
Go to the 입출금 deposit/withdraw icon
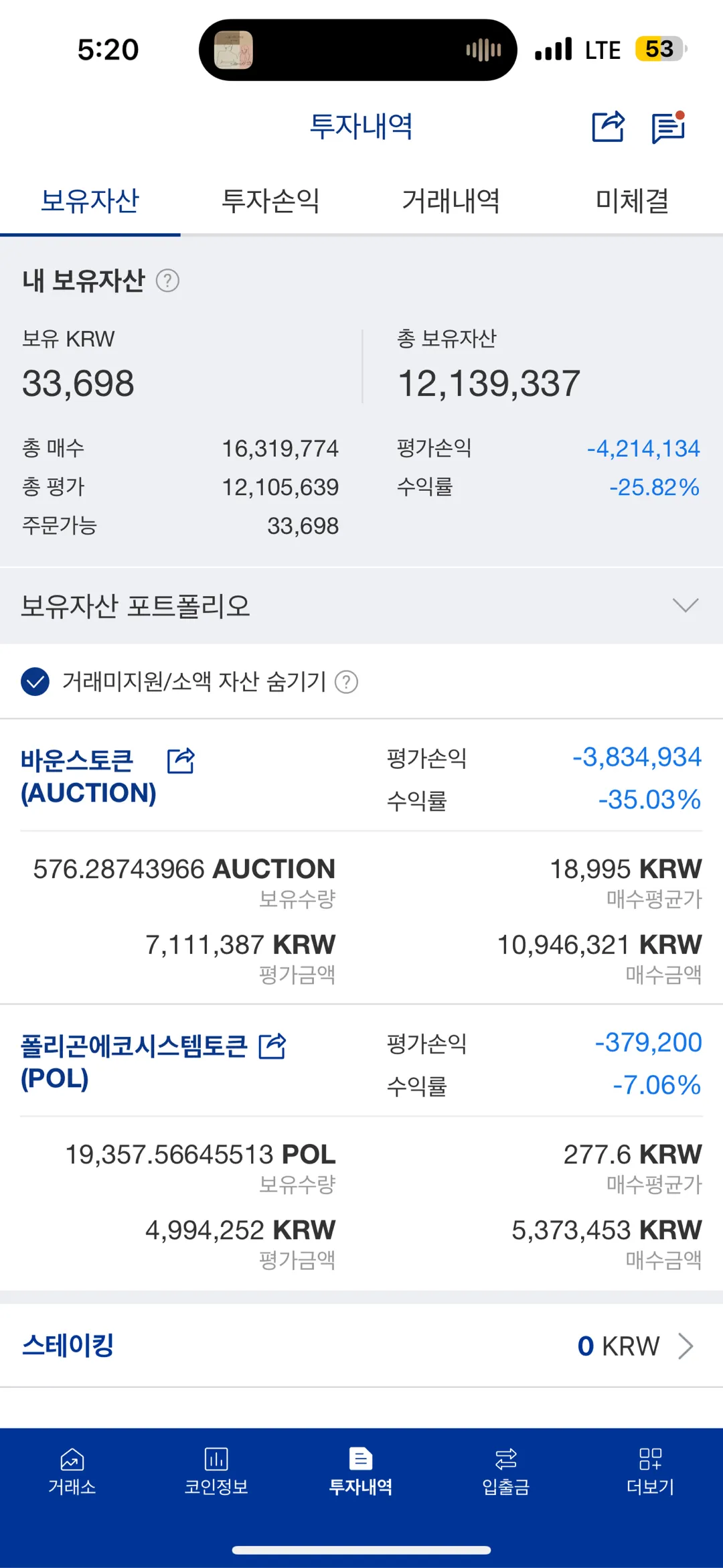505,1459
